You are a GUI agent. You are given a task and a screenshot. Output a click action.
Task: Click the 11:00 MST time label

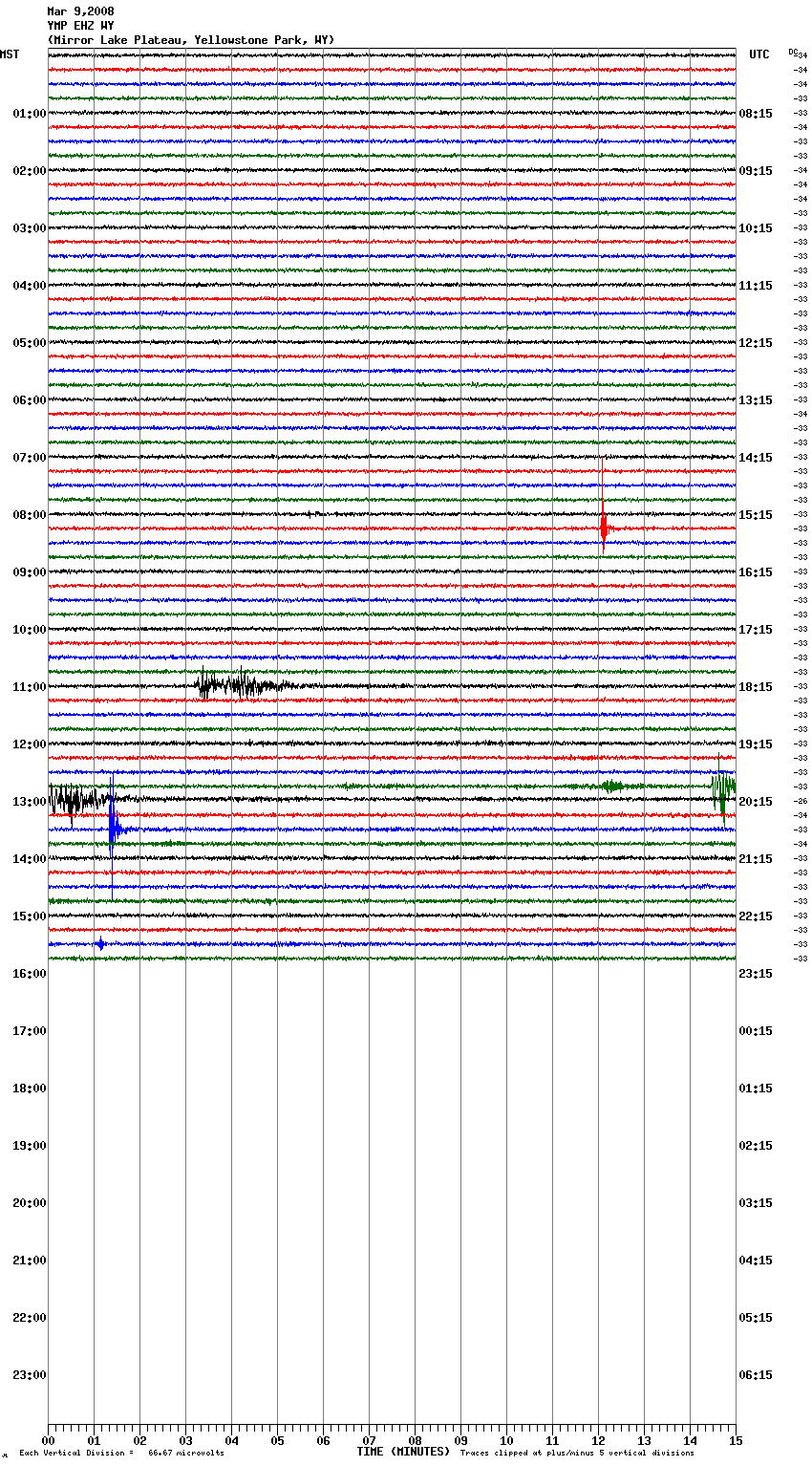[x=29, y=686]
